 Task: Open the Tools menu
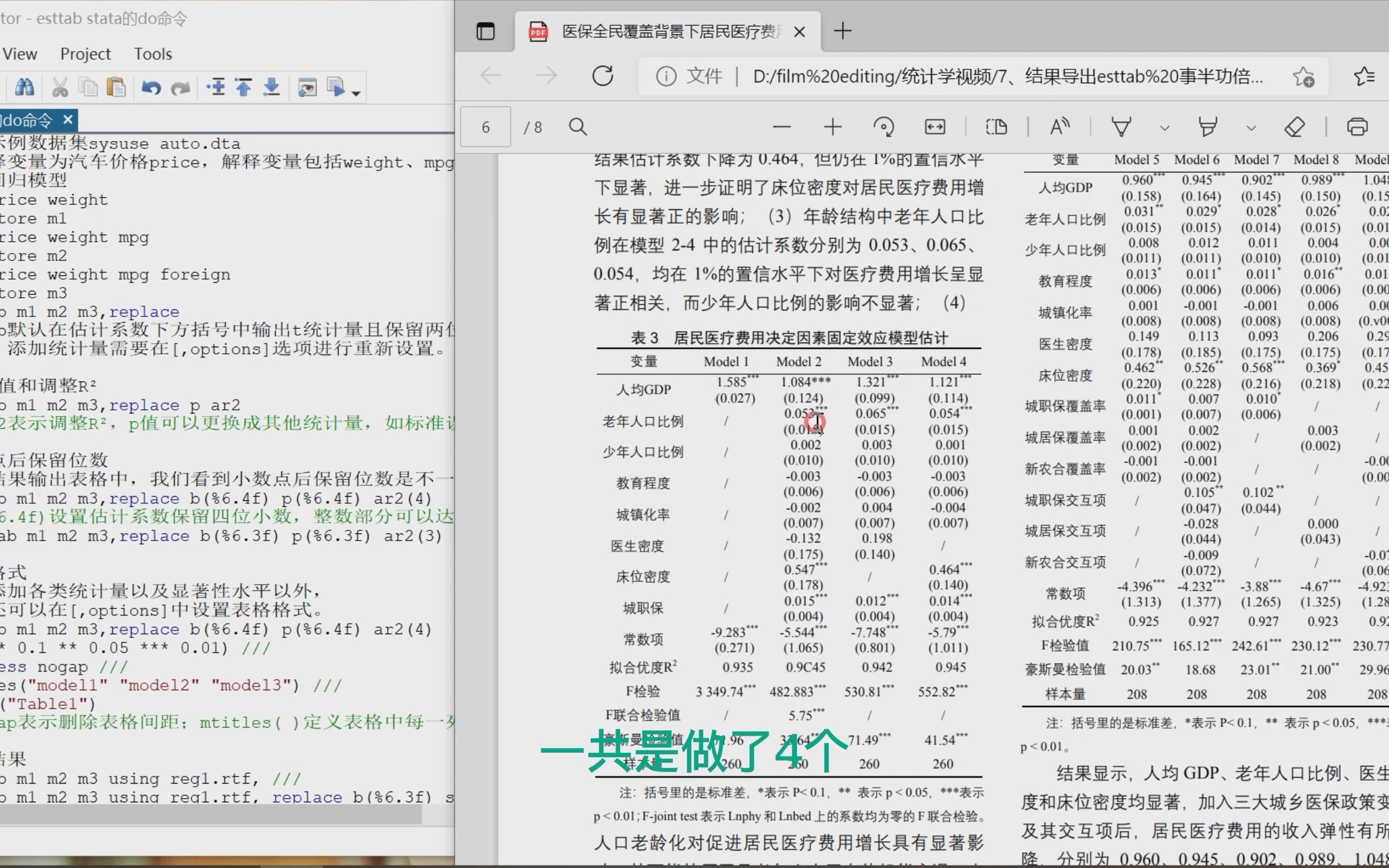pos(153,54)
